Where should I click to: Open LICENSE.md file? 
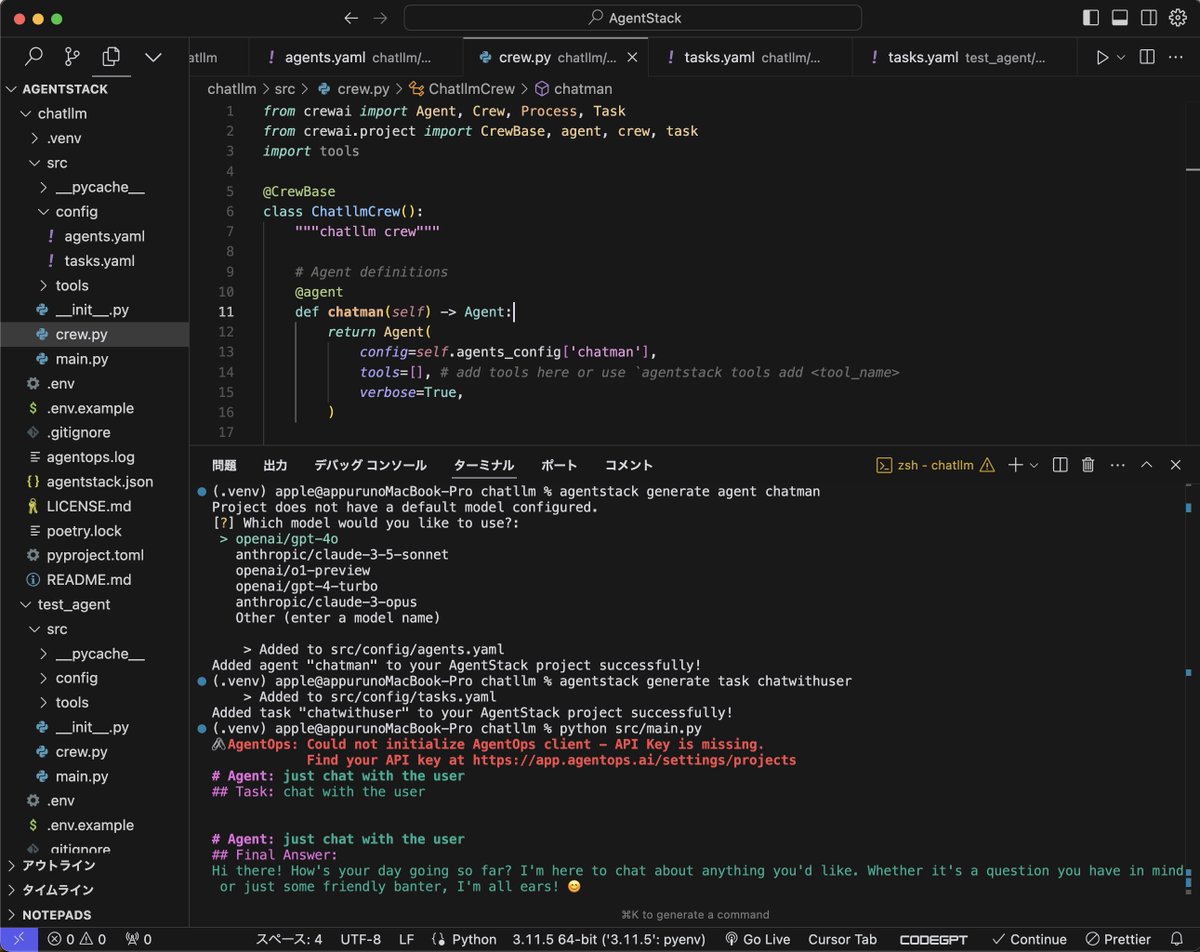point(88,506)
